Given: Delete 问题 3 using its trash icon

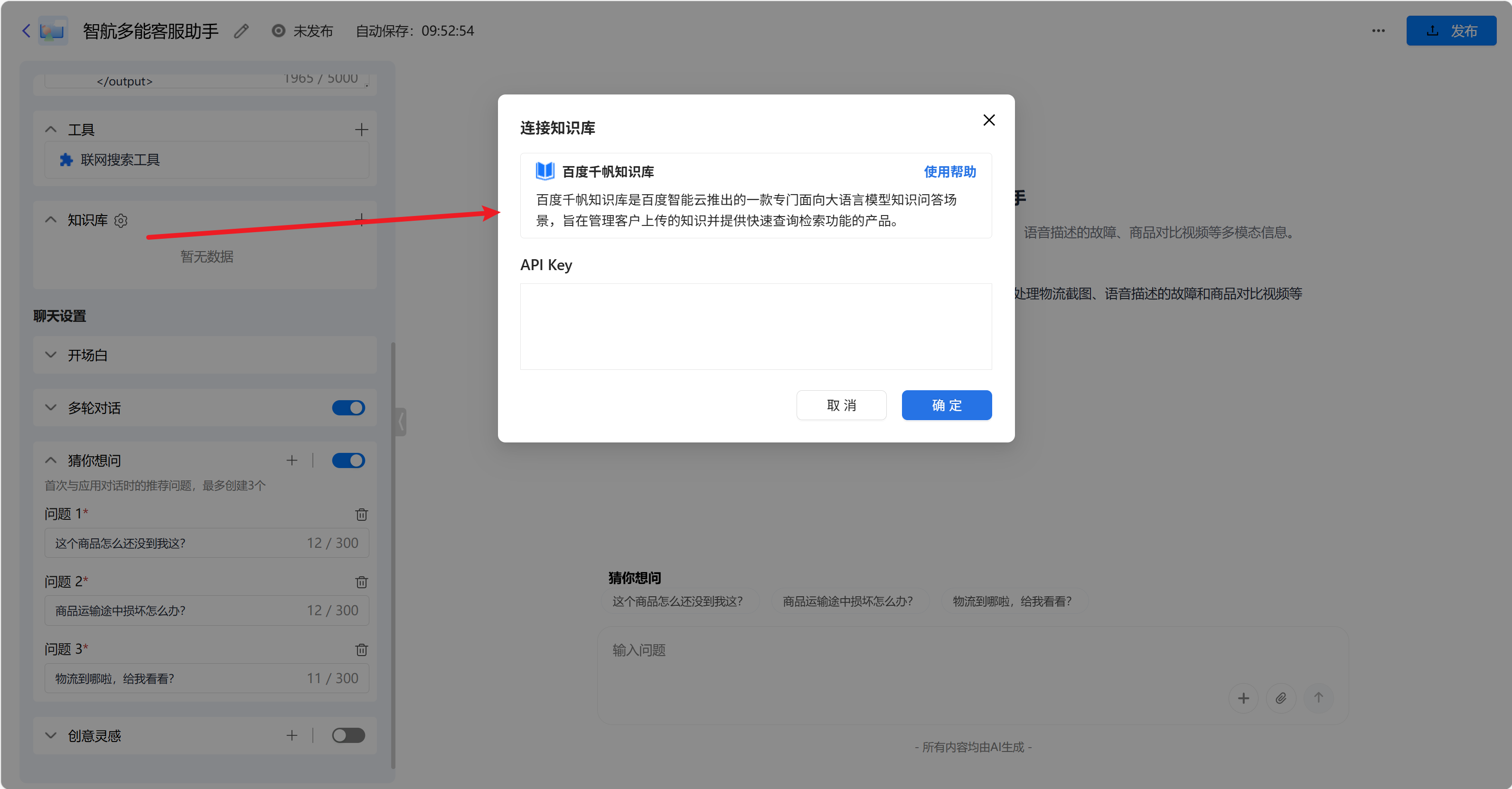Looking at the screenshot, I should pyautogui.click(x=362, y=650).
